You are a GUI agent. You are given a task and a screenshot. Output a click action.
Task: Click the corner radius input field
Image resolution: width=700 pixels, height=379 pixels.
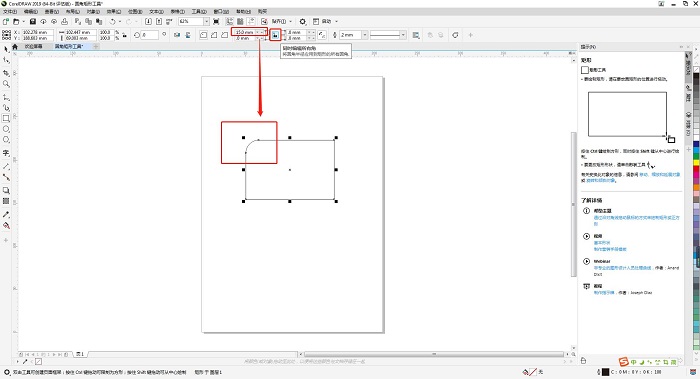(245, 32)
